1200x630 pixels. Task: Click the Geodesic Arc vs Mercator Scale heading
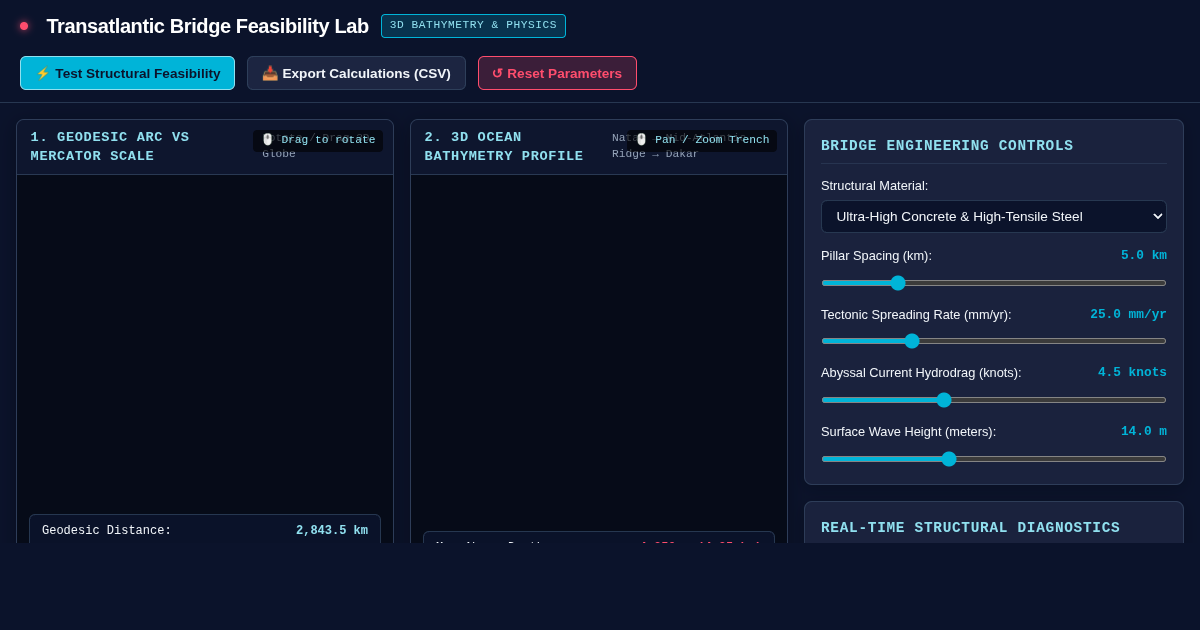coord(110,147)
